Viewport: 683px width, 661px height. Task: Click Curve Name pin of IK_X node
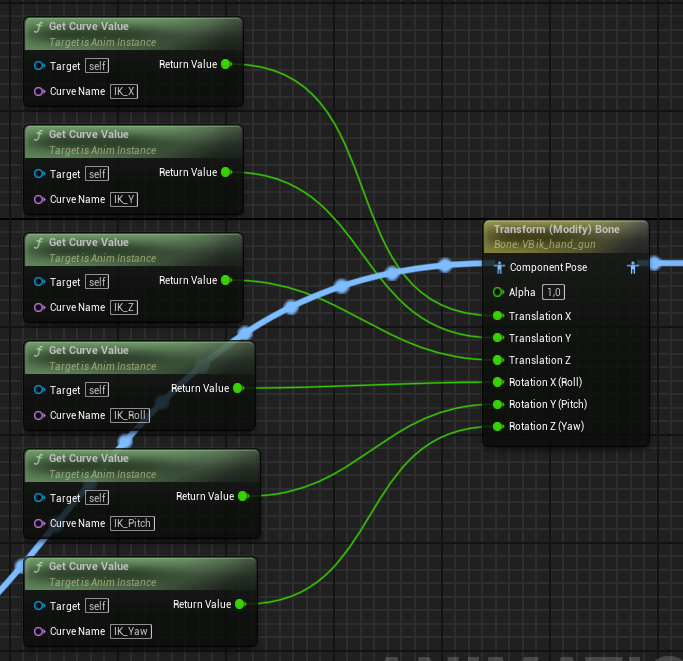click(39, 92)
